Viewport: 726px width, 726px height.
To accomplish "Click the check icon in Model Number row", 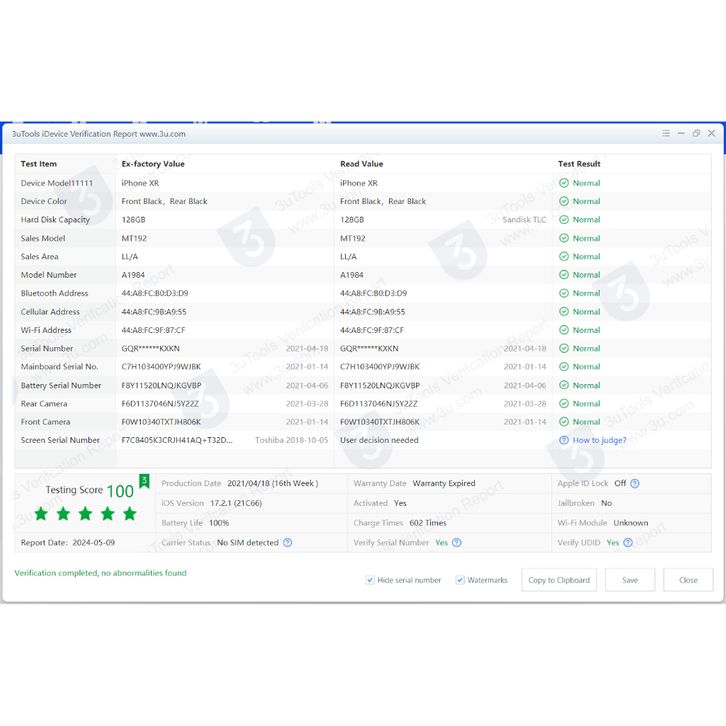I will tap(564, 275).
